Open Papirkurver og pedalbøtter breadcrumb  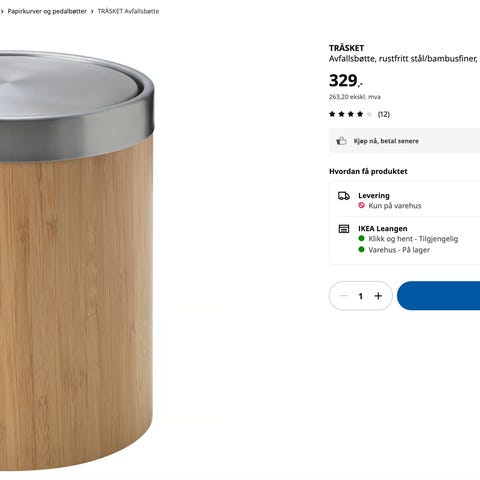point(47,11)
